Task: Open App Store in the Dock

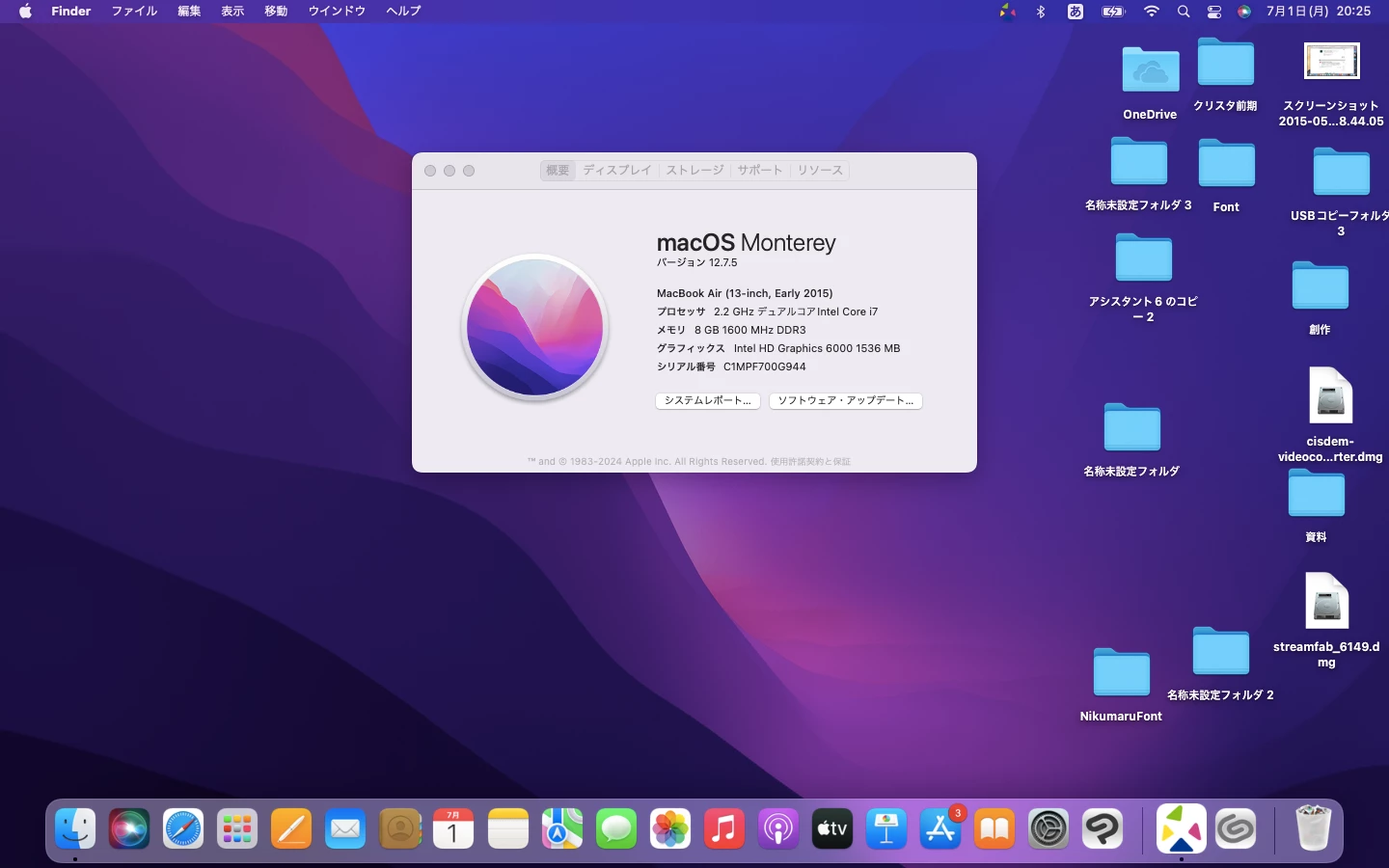Action: (940, 828)
